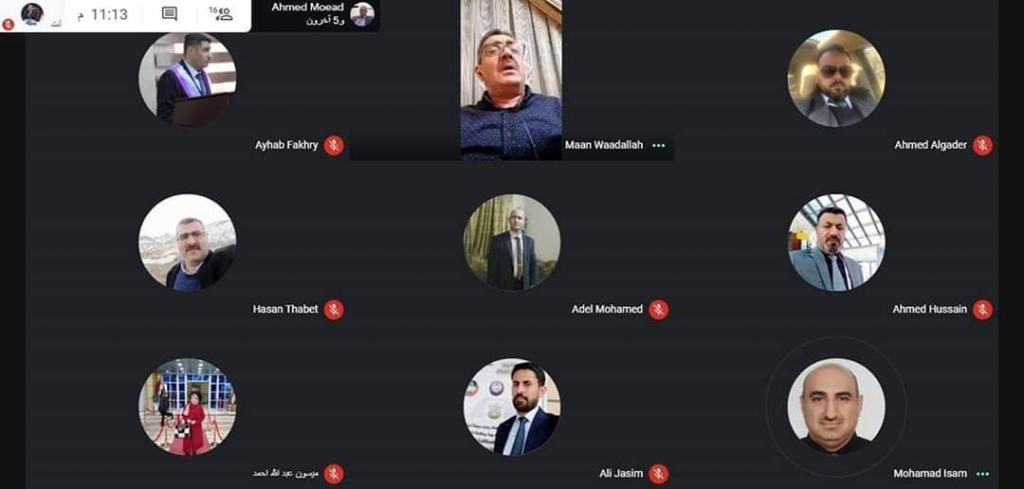1024x489 pixels.
Task: Click your own self-view avatar top-left
Action: pos(32,14)
